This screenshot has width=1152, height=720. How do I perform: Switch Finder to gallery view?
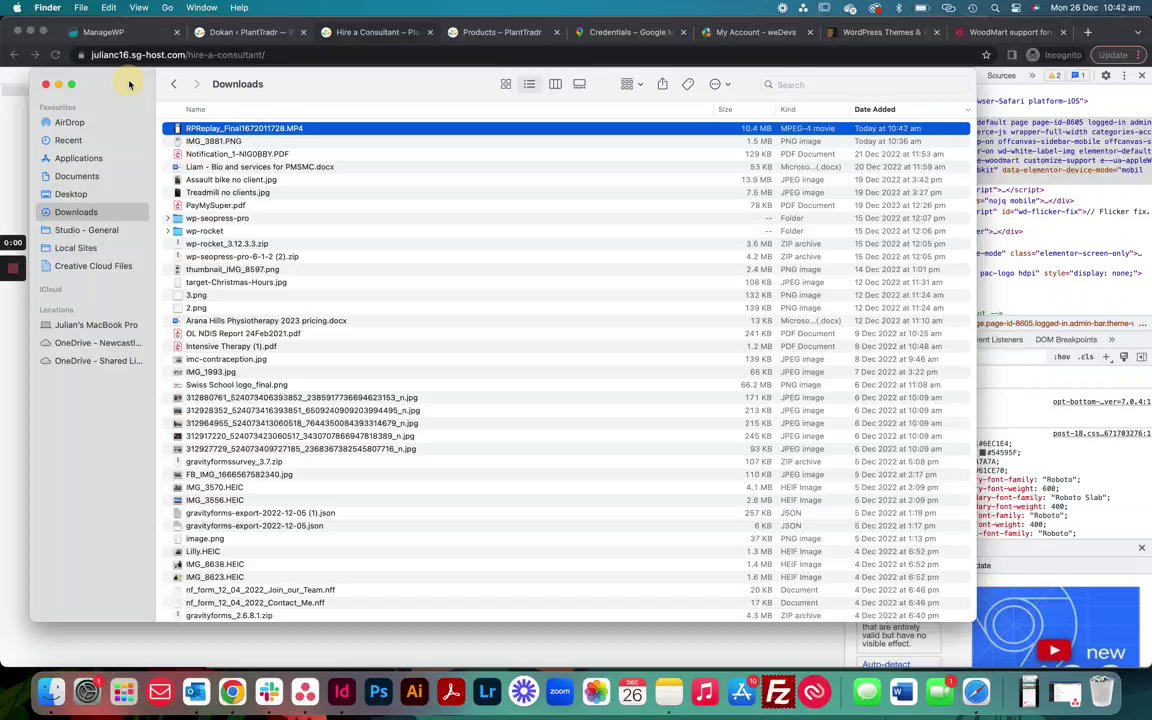click(x=580, y=84)
